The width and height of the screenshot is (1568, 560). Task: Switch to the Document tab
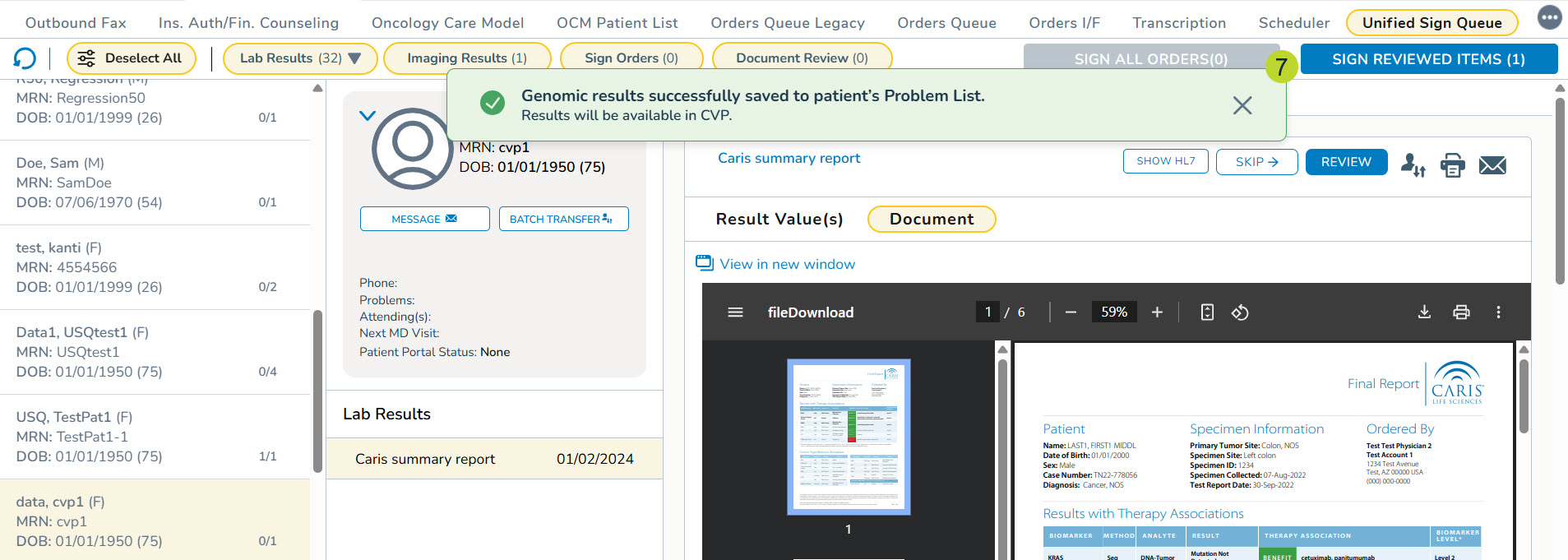[931, 220]
